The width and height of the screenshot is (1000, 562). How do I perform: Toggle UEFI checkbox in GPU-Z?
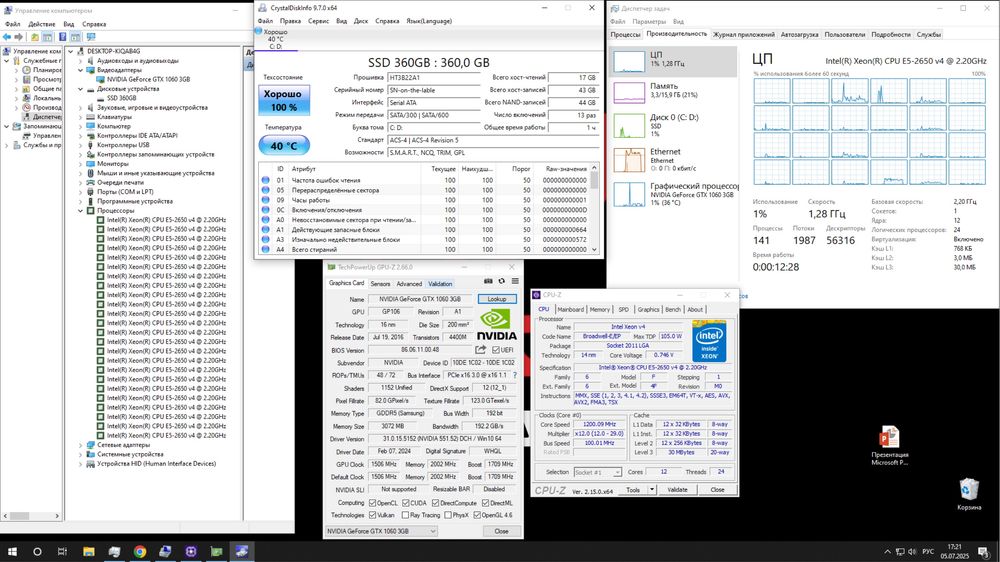tap(496, 350)
